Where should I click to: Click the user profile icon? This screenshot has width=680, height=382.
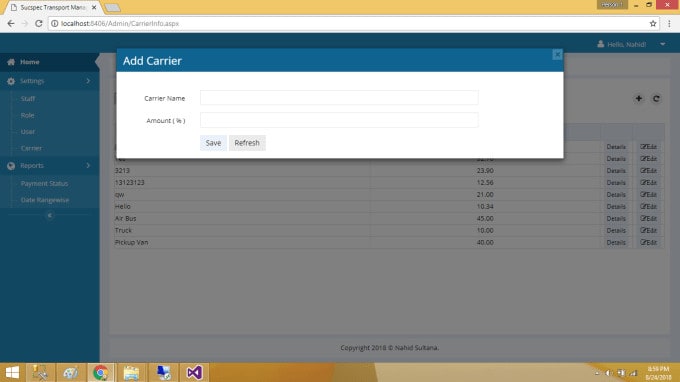(601, 44)
